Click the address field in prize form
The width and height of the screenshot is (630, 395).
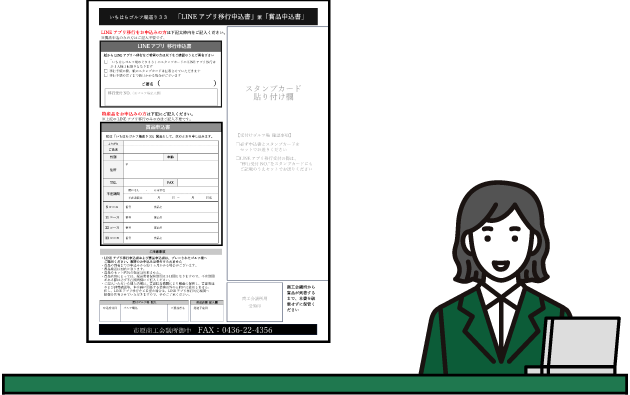click(171, 170)
